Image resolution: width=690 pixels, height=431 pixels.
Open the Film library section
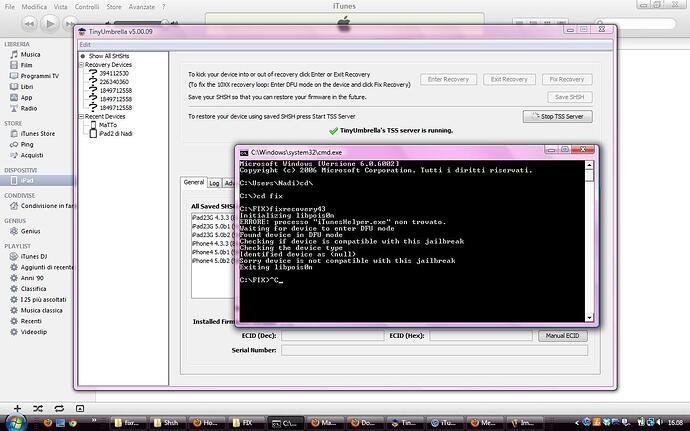(30, 65)
